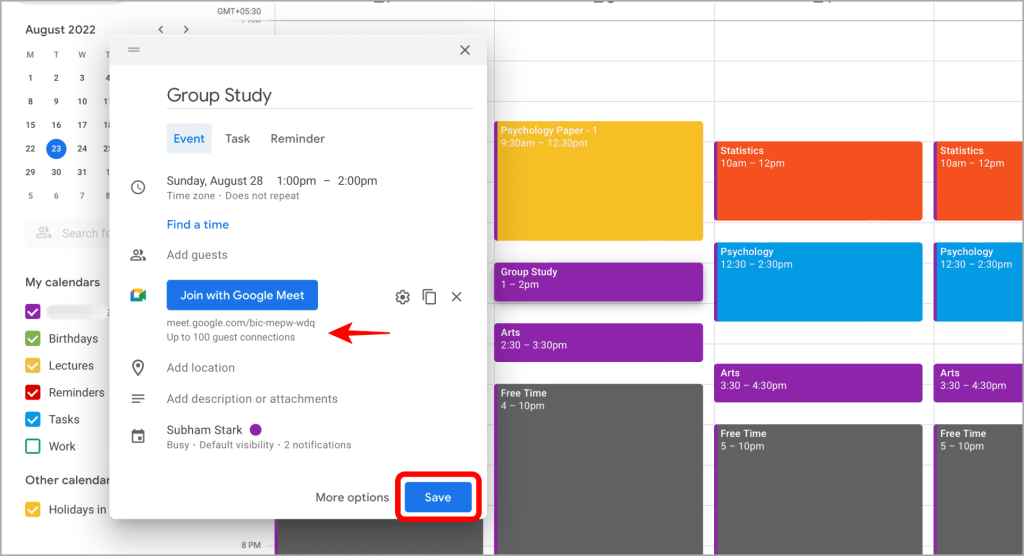Remove Google Meet conferencing X icon
This screenshot has width=1024, height=556.
click(x=456, y=297)
